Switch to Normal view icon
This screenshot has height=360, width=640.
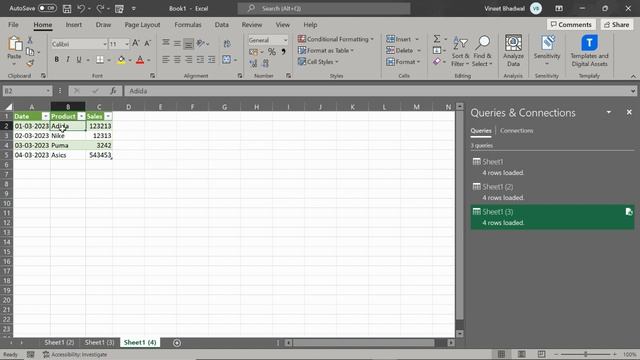[x=502, y=354]
